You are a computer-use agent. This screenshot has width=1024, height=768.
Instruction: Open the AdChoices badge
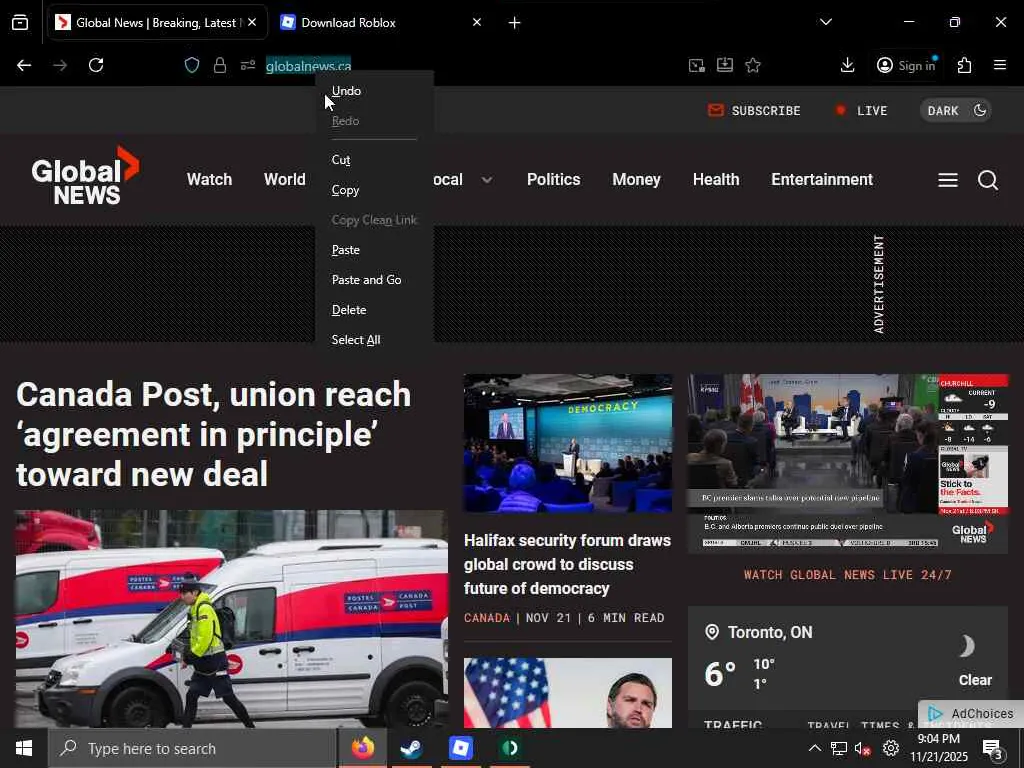coord(971,714)
